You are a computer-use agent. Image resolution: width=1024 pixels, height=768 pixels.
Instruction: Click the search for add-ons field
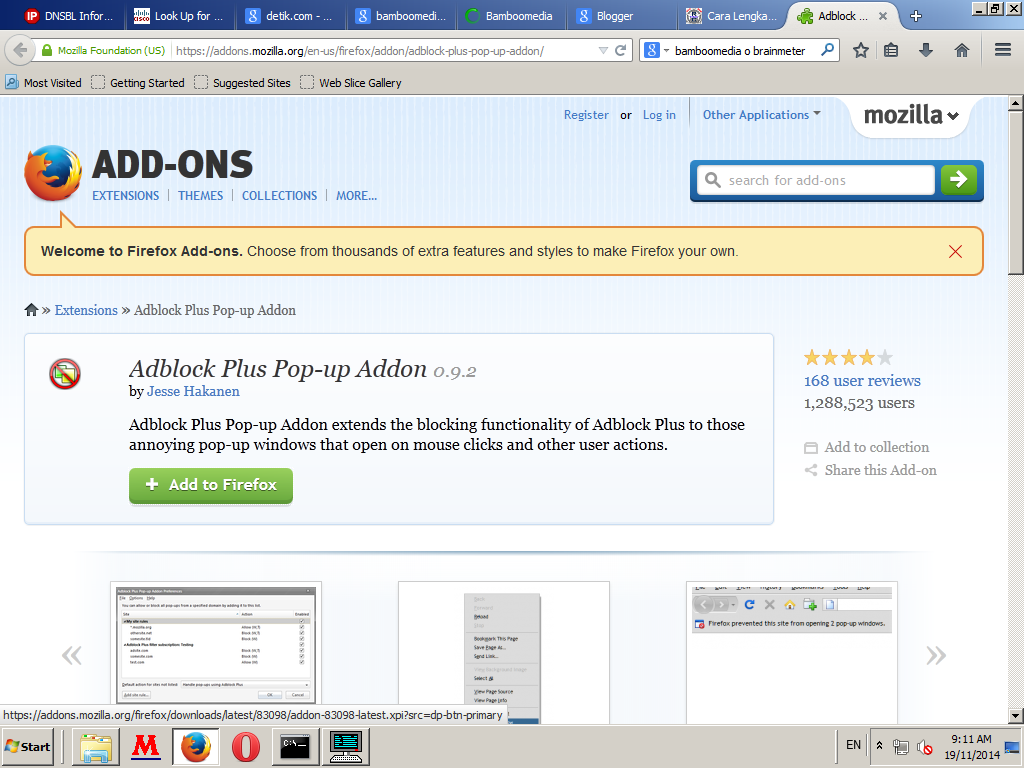click(x=816, y=180)
